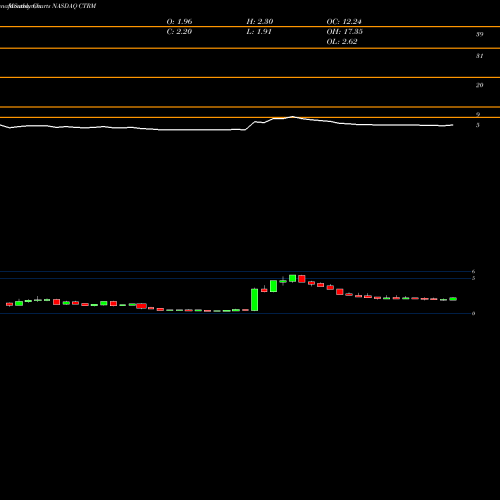Click the OL: 2.62 reading

tap(342, 42)
